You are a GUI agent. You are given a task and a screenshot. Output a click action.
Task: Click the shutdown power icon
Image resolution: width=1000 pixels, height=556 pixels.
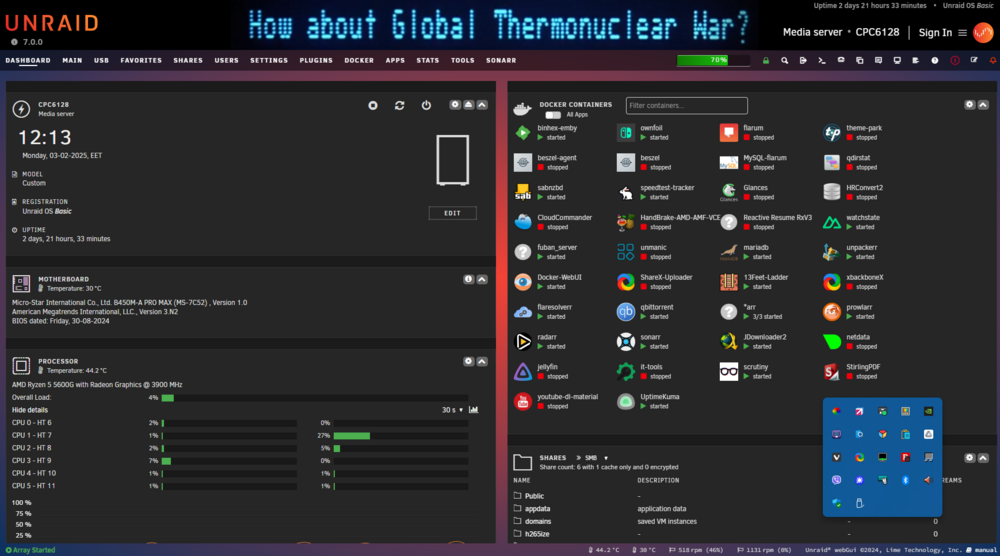[426, 105]
